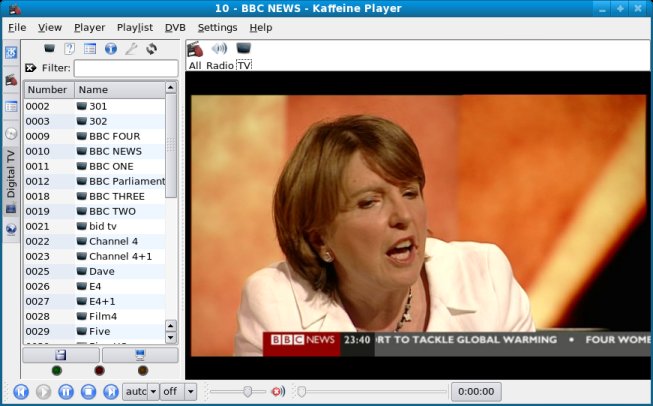Toggle mute speaker icon
653x406 pixels.
point(278,391)
